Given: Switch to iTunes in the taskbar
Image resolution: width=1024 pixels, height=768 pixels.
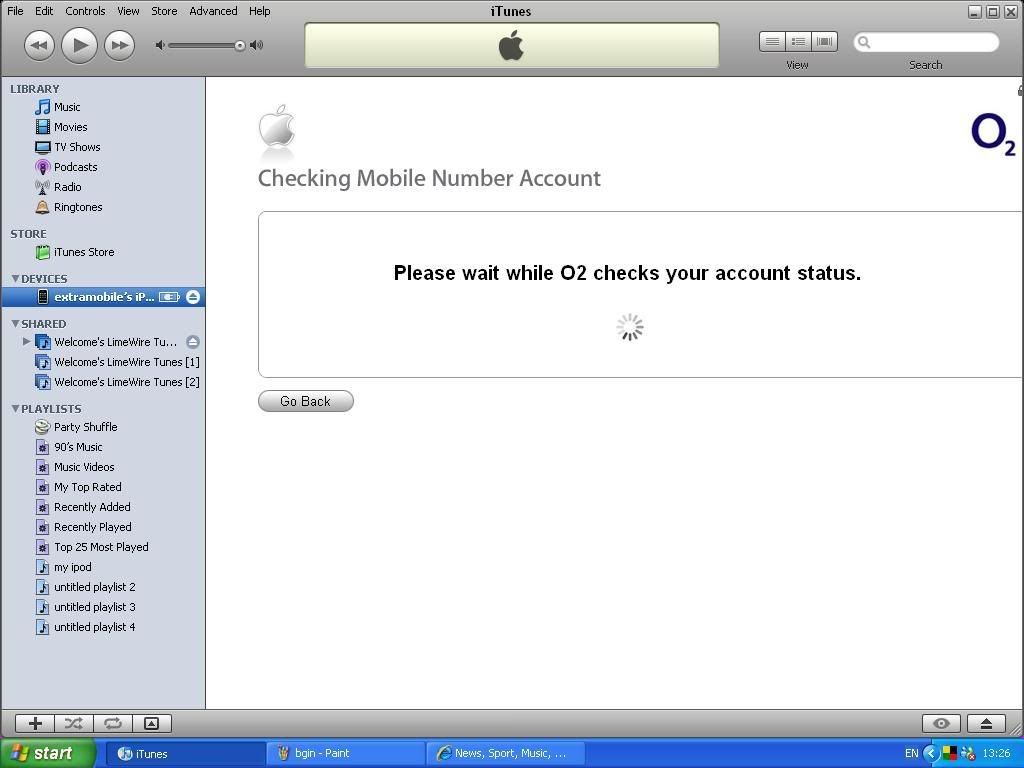Looking at the screenshot, I should tap(184, 754).
